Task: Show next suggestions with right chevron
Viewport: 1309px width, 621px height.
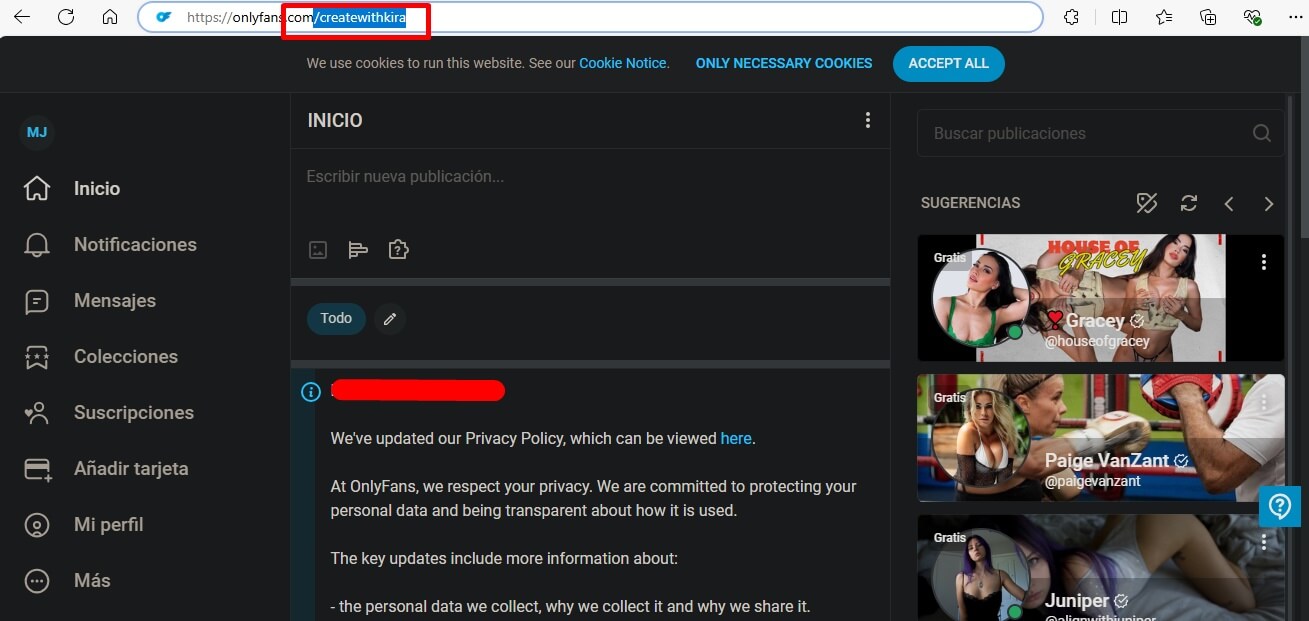Action: [x=1269, y=203]
